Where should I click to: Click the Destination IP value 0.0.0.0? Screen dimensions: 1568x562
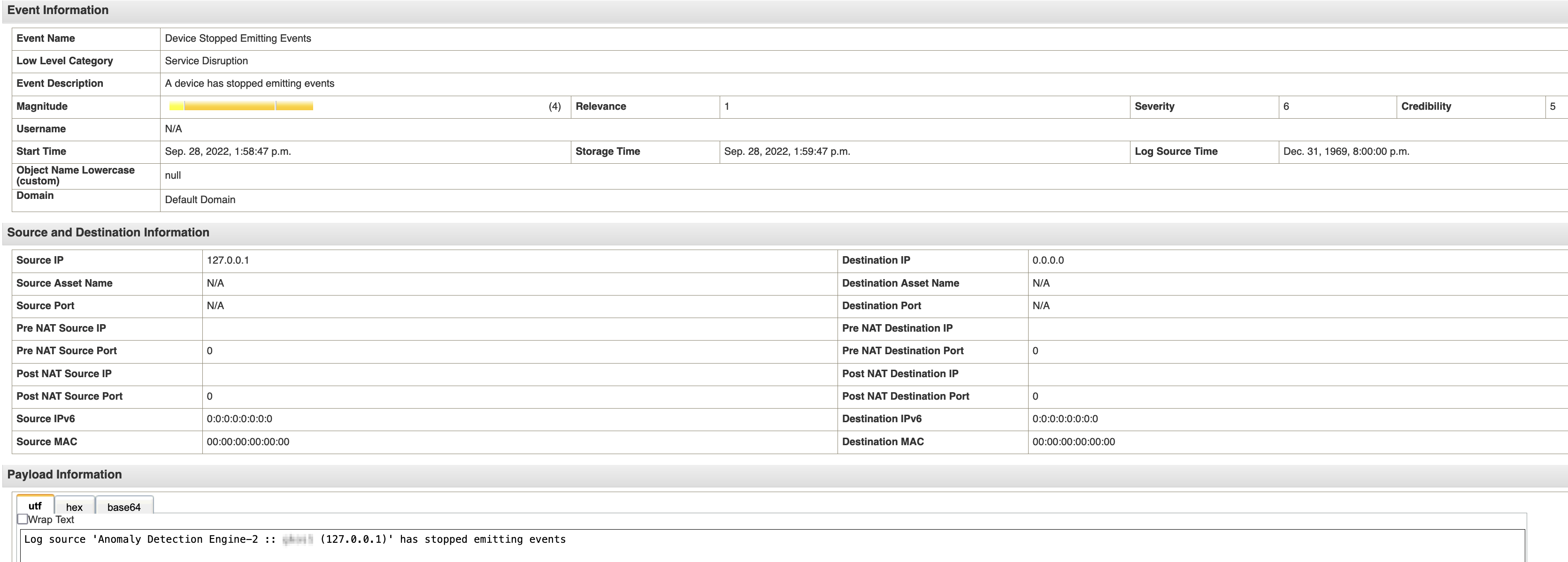[x=1047, y=260]
